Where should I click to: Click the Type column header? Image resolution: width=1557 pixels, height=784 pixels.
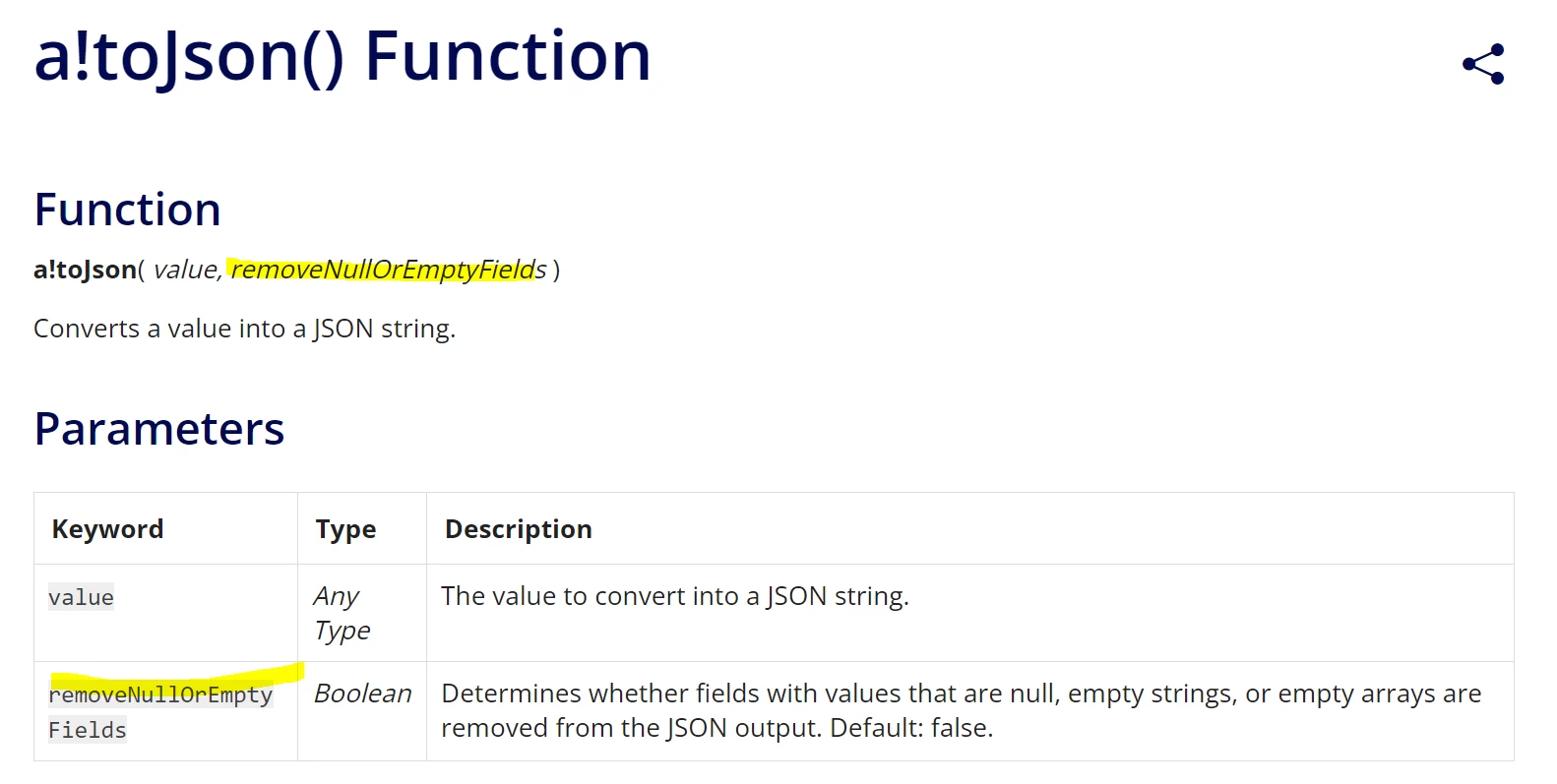[x=345, y=529]
